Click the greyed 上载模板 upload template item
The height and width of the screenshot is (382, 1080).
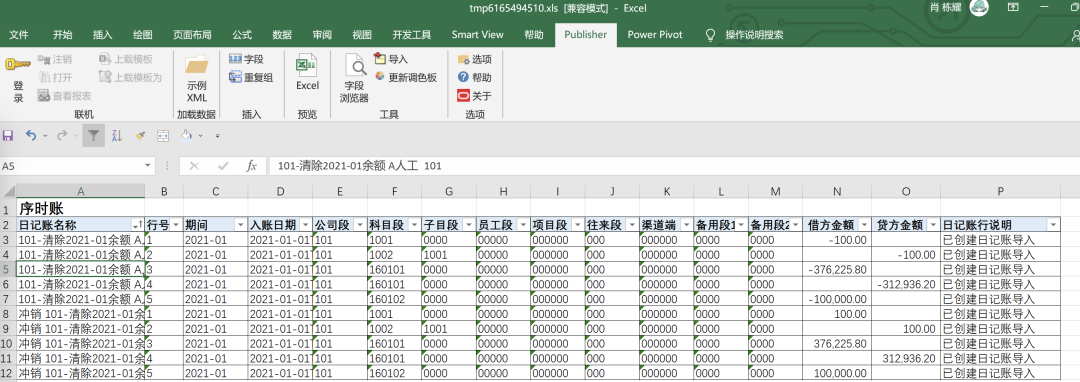pos(126,60)
